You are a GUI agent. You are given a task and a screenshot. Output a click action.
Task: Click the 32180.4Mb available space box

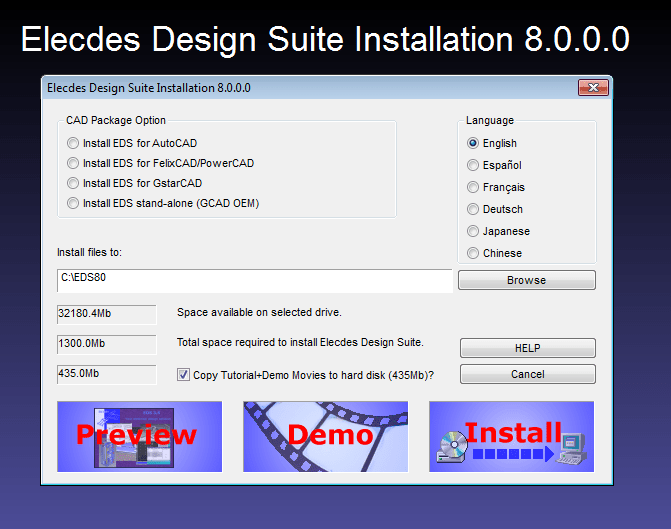click(x=107, y=315)
